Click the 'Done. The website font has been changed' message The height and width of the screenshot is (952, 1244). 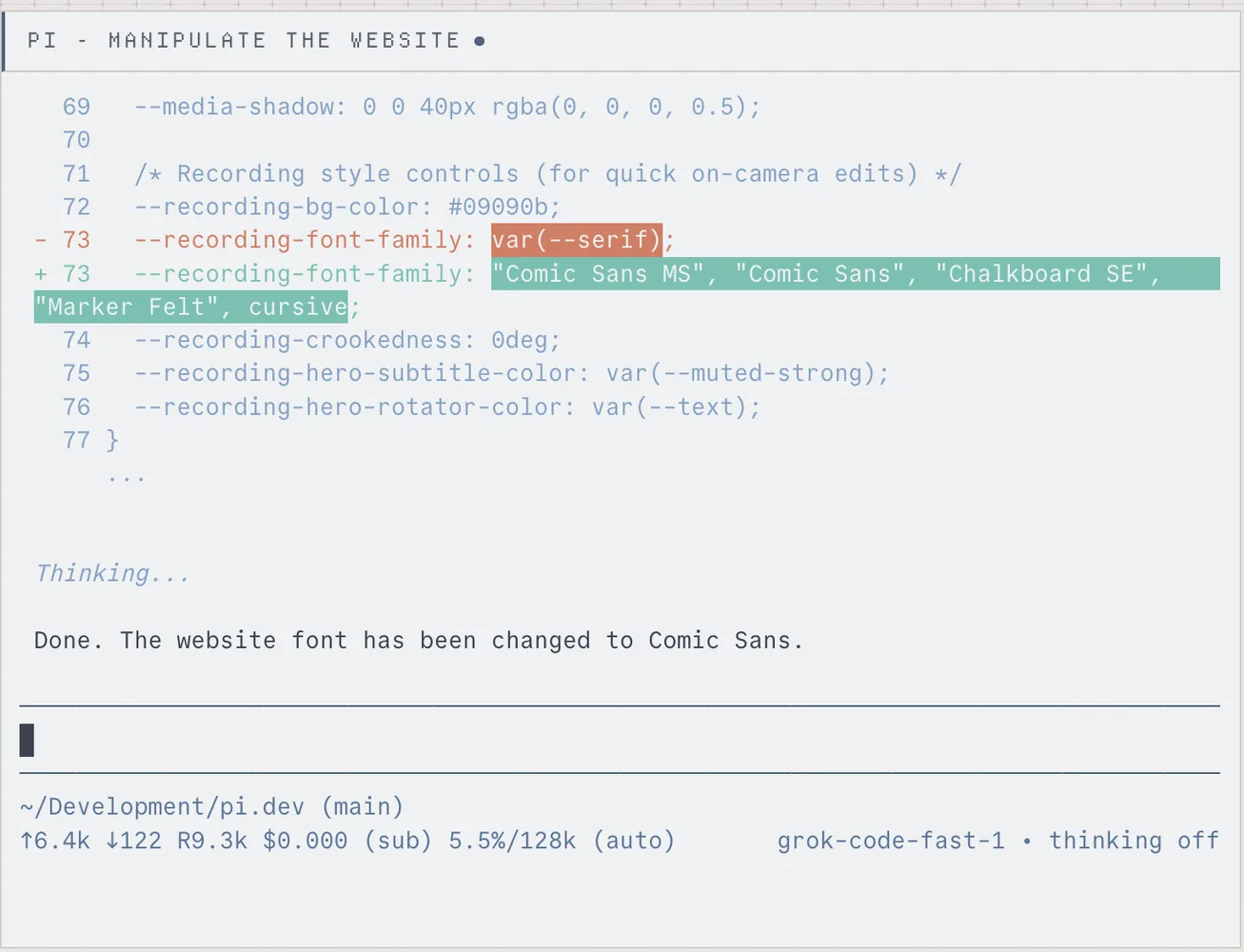(419, 640)
